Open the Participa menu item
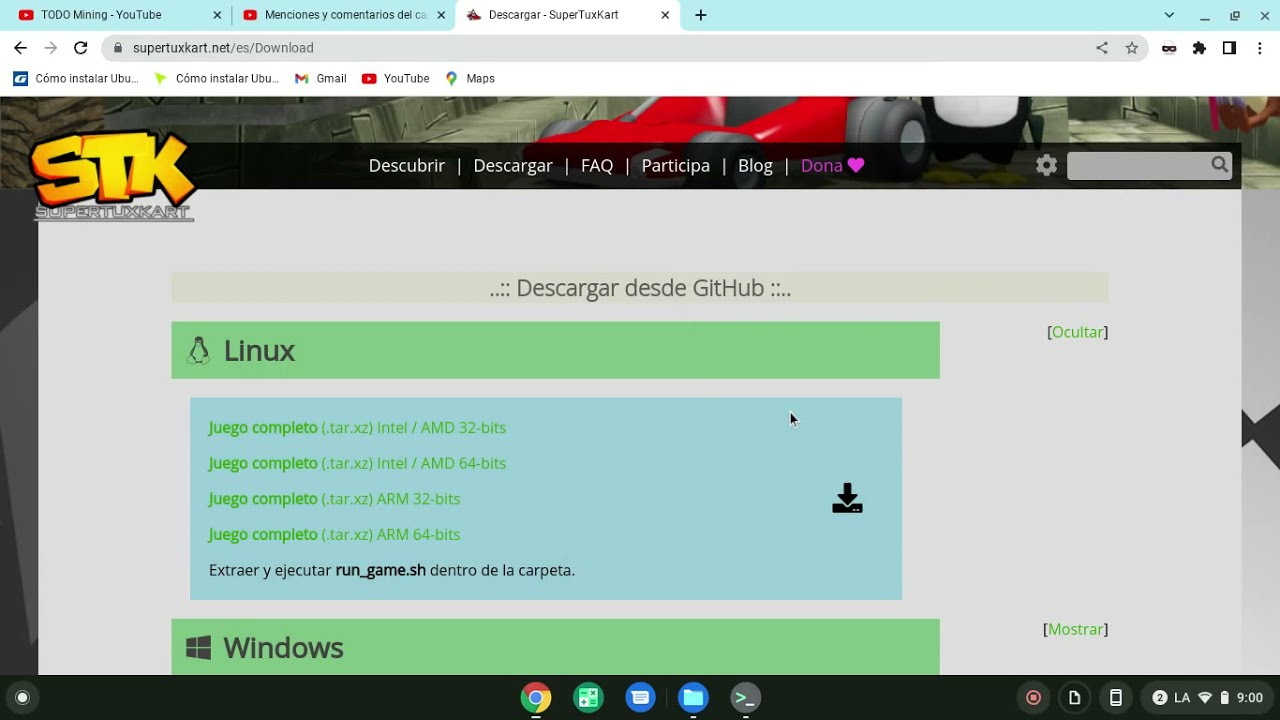The height and width of the screenshot is (720, 1280). [676, 166]
